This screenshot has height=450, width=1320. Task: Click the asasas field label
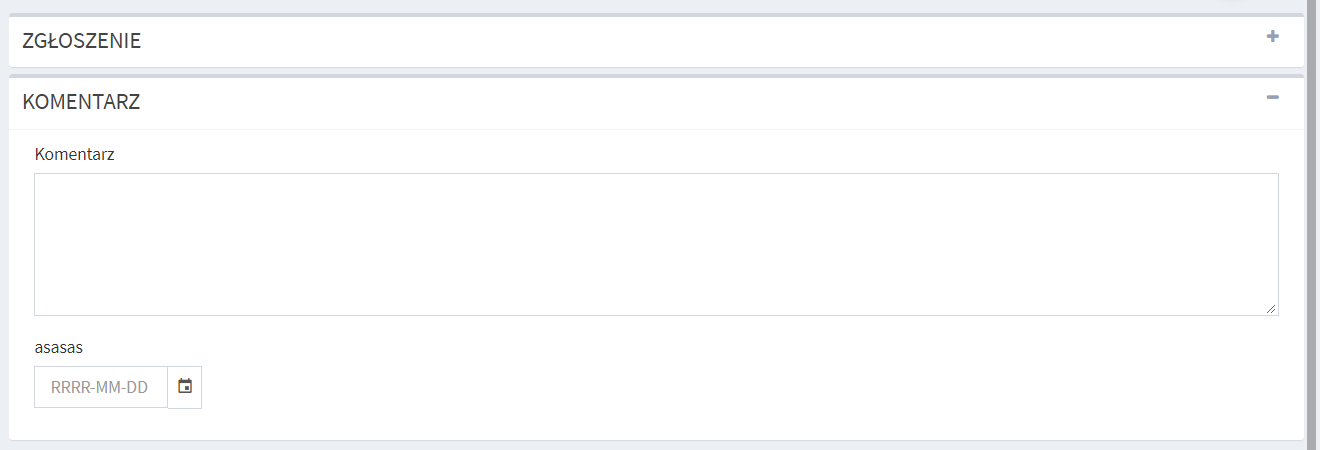click(x=58, y=348)
